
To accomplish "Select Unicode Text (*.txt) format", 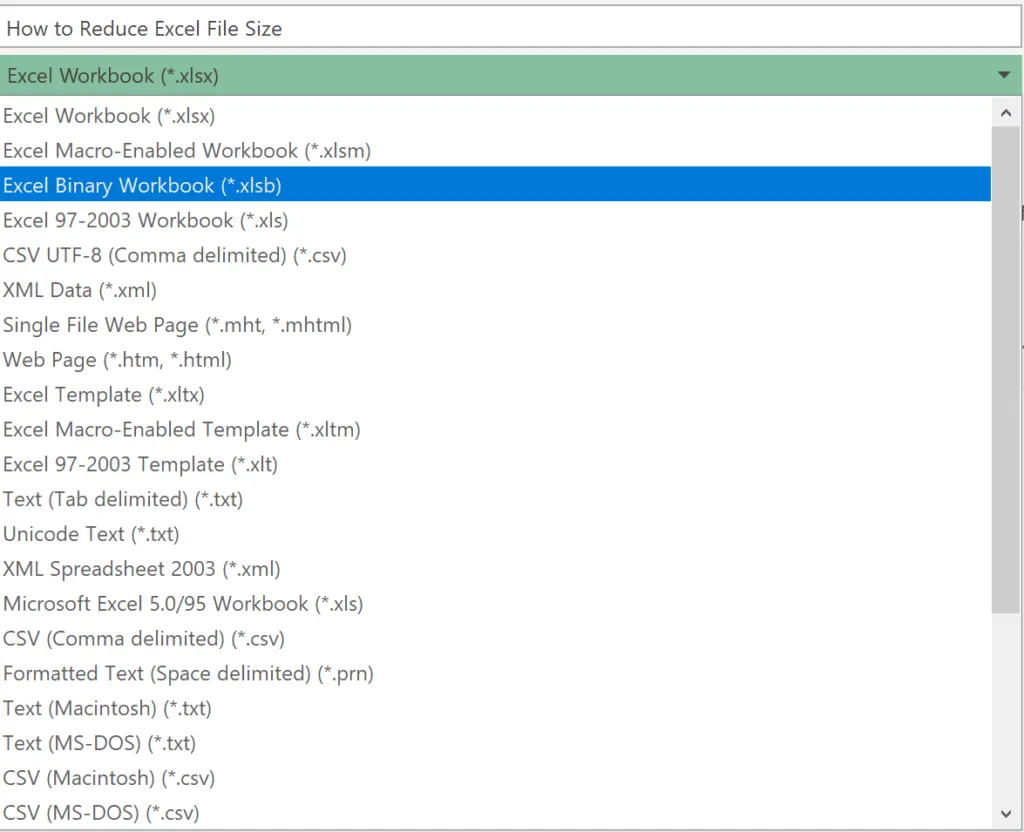I will [x=496, y=534].
